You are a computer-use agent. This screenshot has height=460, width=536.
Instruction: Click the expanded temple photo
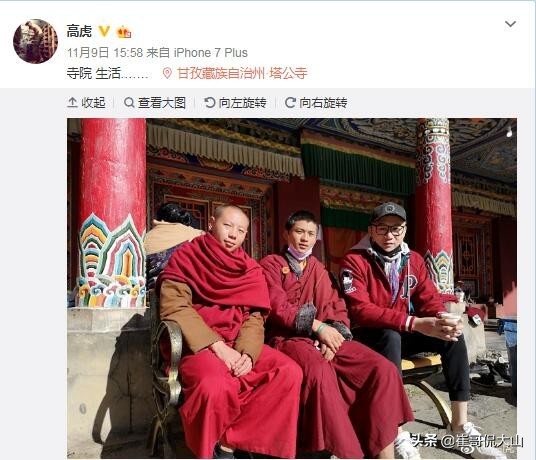[292, 288]
